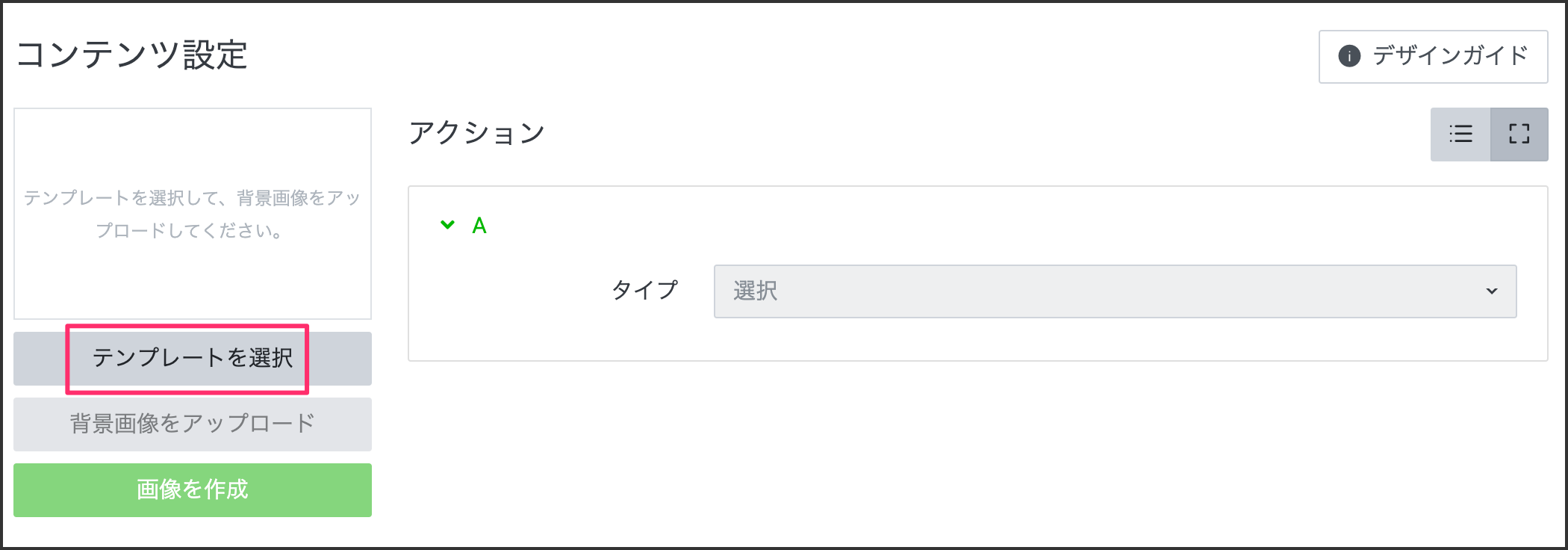Click the arrow on the タイプ select box
This screenshot has width=1568, height=550.
[1491, 291]
